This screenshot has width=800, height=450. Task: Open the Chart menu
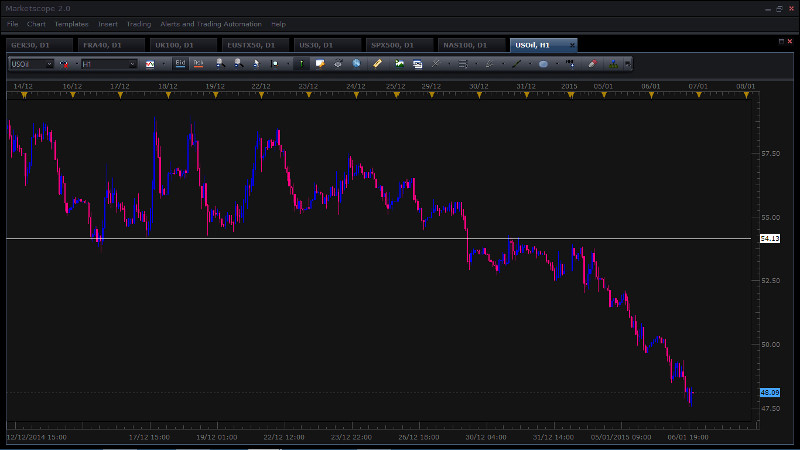point(36,24)
